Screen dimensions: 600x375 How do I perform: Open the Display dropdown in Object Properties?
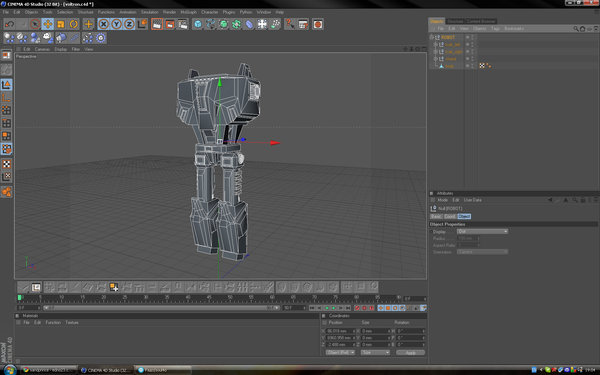(x=482, y=232)
